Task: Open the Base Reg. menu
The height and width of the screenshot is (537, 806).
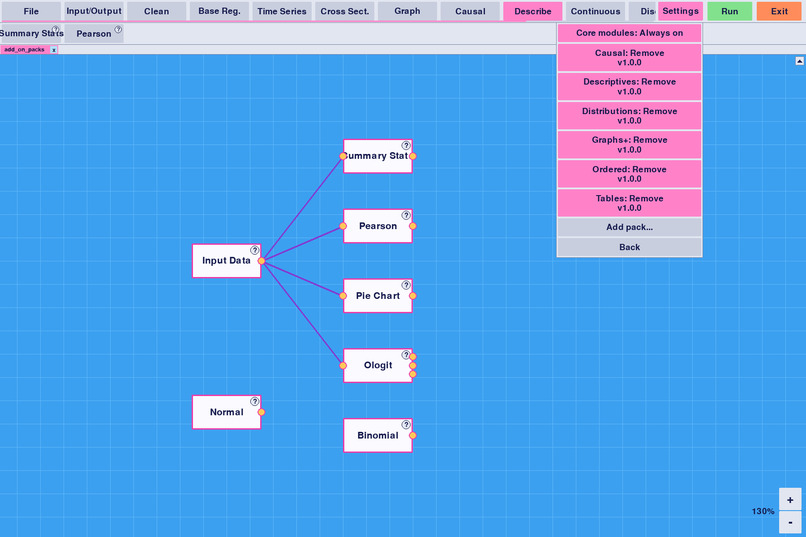Action: pyautogui.click(x=219, y=11)
